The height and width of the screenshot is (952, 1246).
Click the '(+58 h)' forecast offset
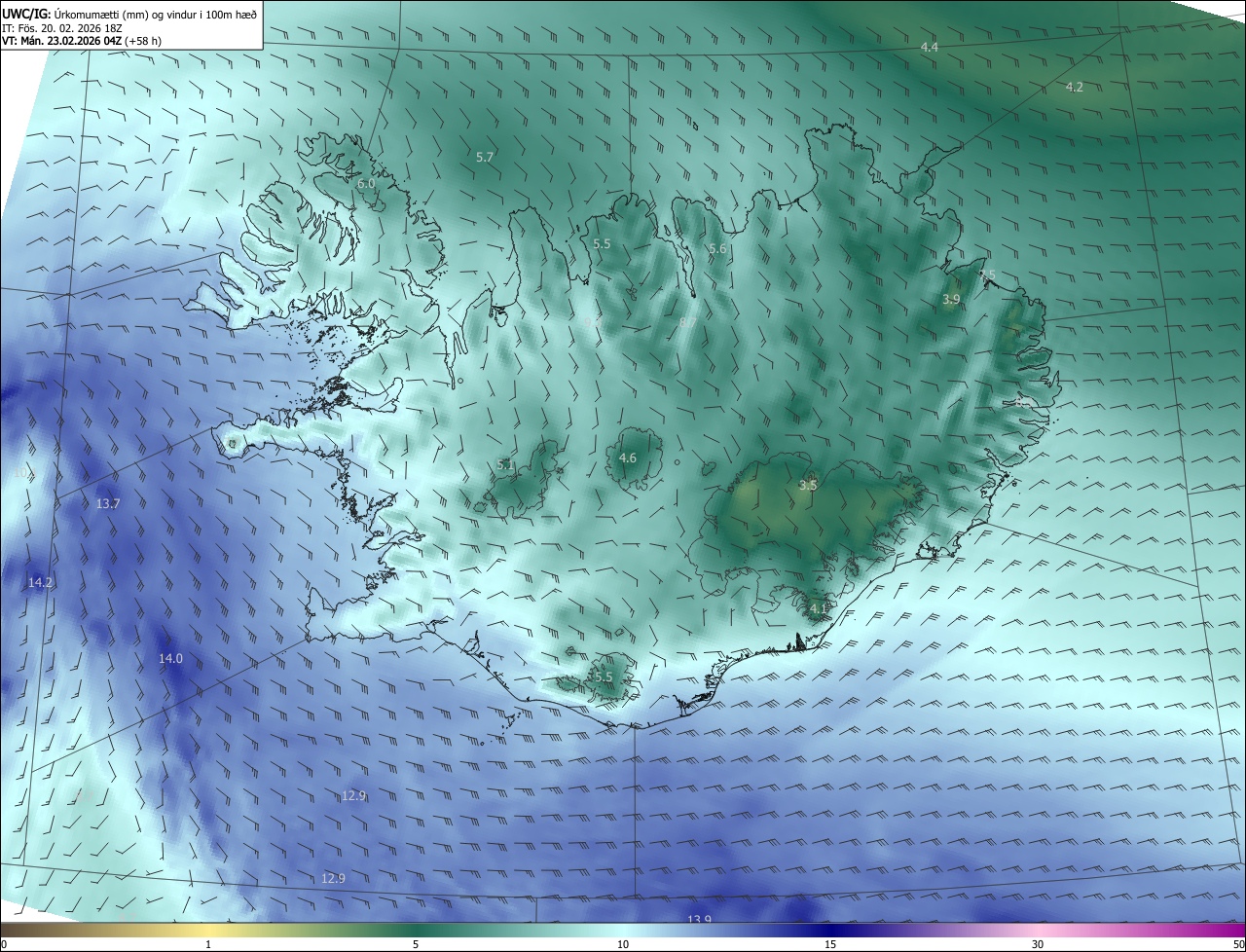[143, 42]
